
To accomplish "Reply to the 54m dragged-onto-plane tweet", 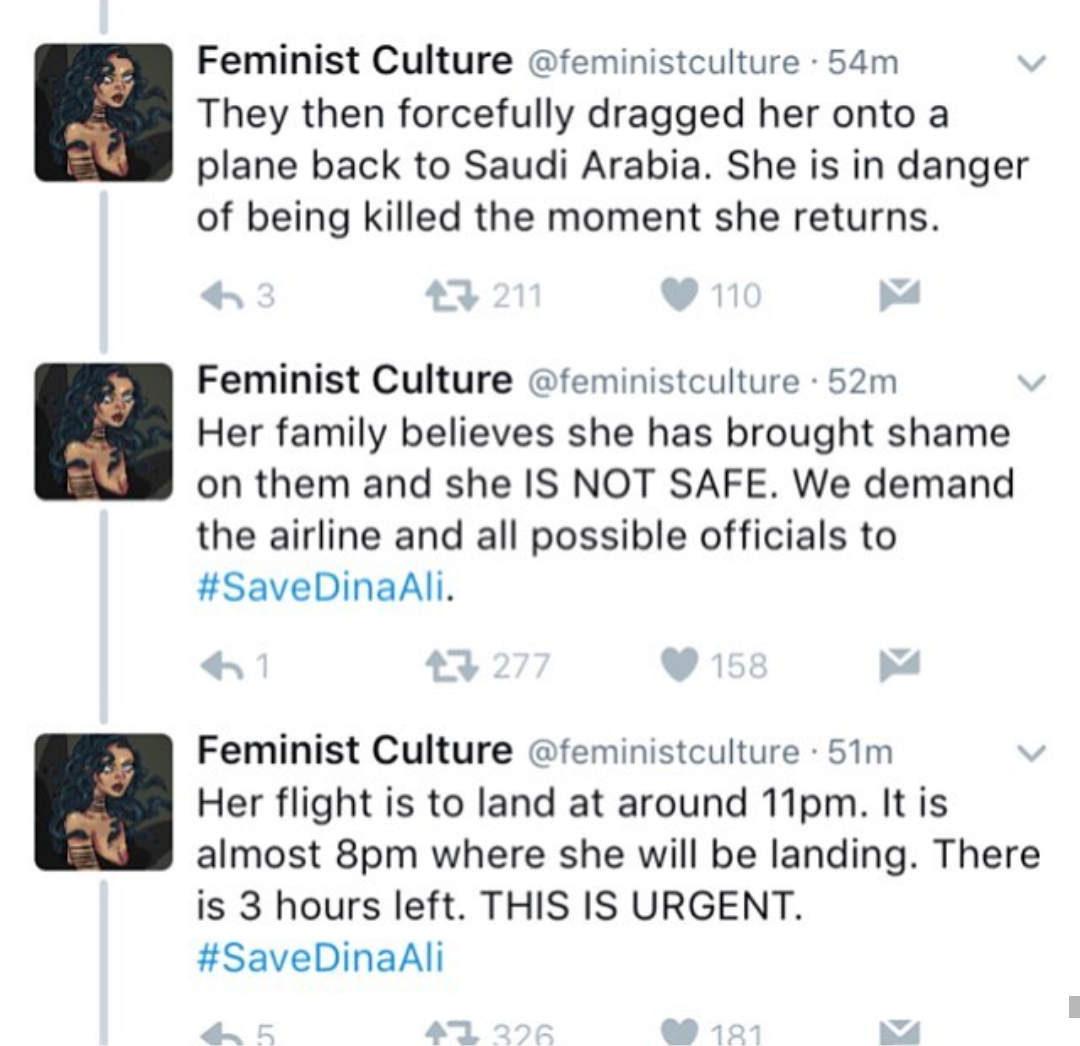I will click(x=223, y=295).
